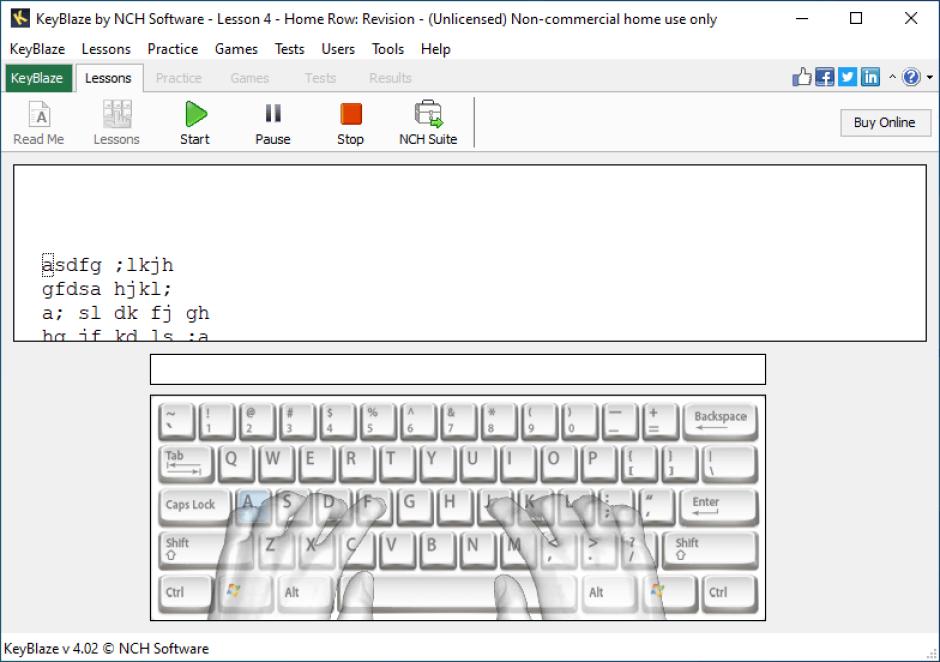Click the lesson line "a; sl dk fj gh"
Screen dimensions: 940x662
(x=126, y=313)
